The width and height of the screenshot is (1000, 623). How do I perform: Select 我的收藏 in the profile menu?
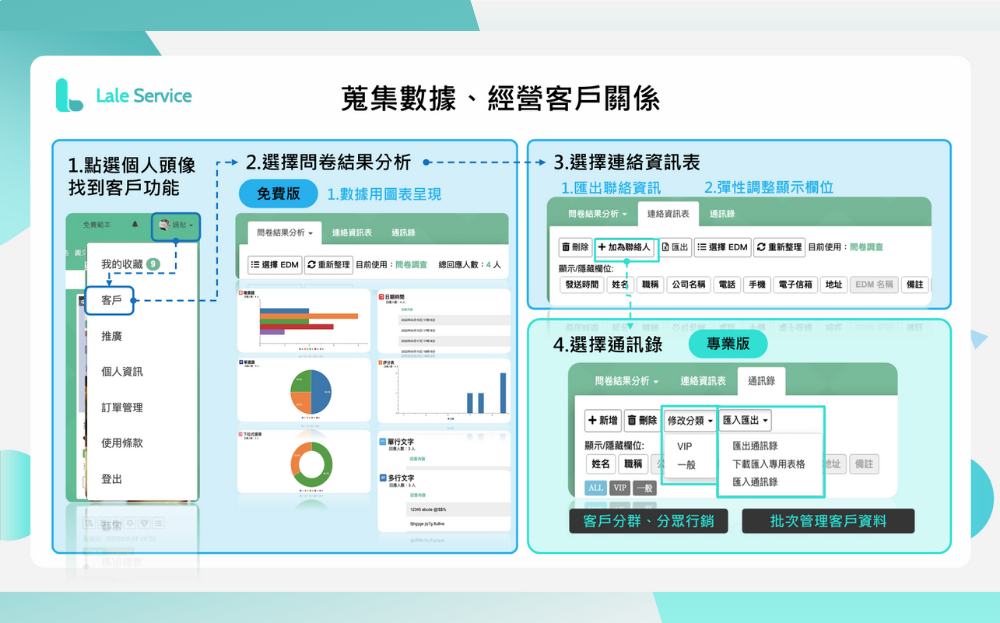(x=131, y=264)
